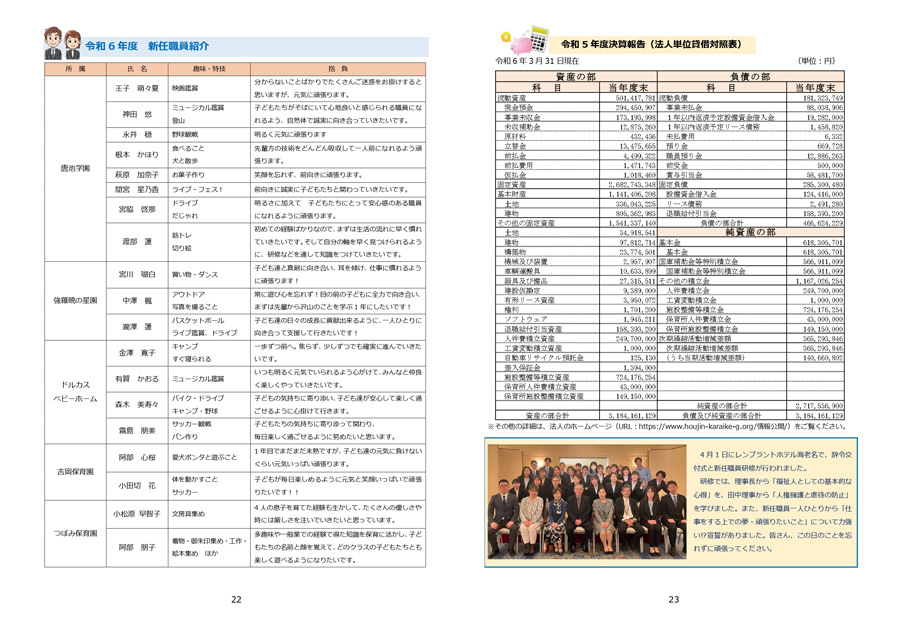The image size is (910, 644).
Task: Click the value '2,717,536,900'
Action: (x=818, y=406)
